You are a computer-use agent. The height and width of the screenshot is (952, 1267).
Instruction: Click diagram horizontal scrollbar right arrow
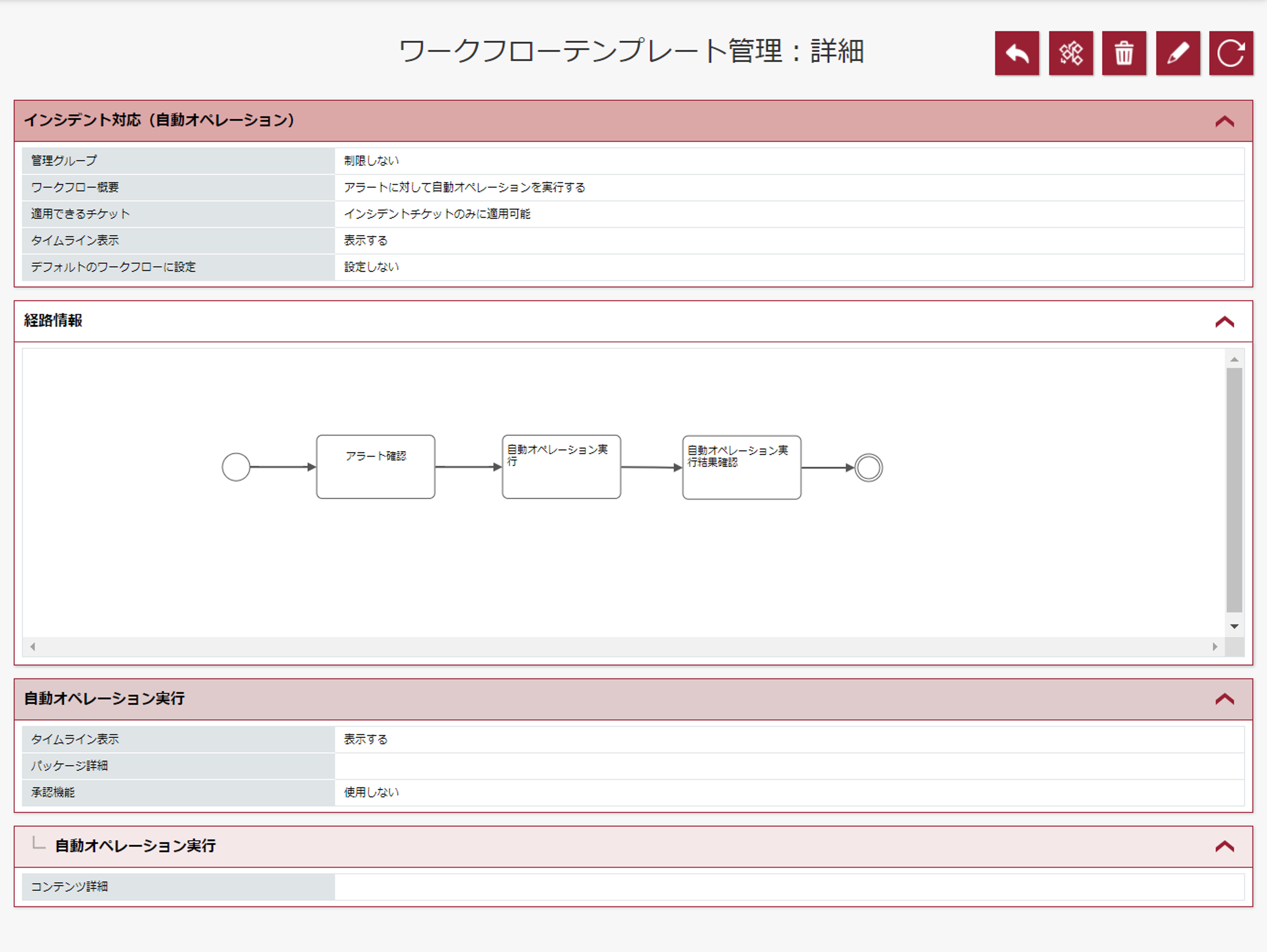[x=1214, y=647]
